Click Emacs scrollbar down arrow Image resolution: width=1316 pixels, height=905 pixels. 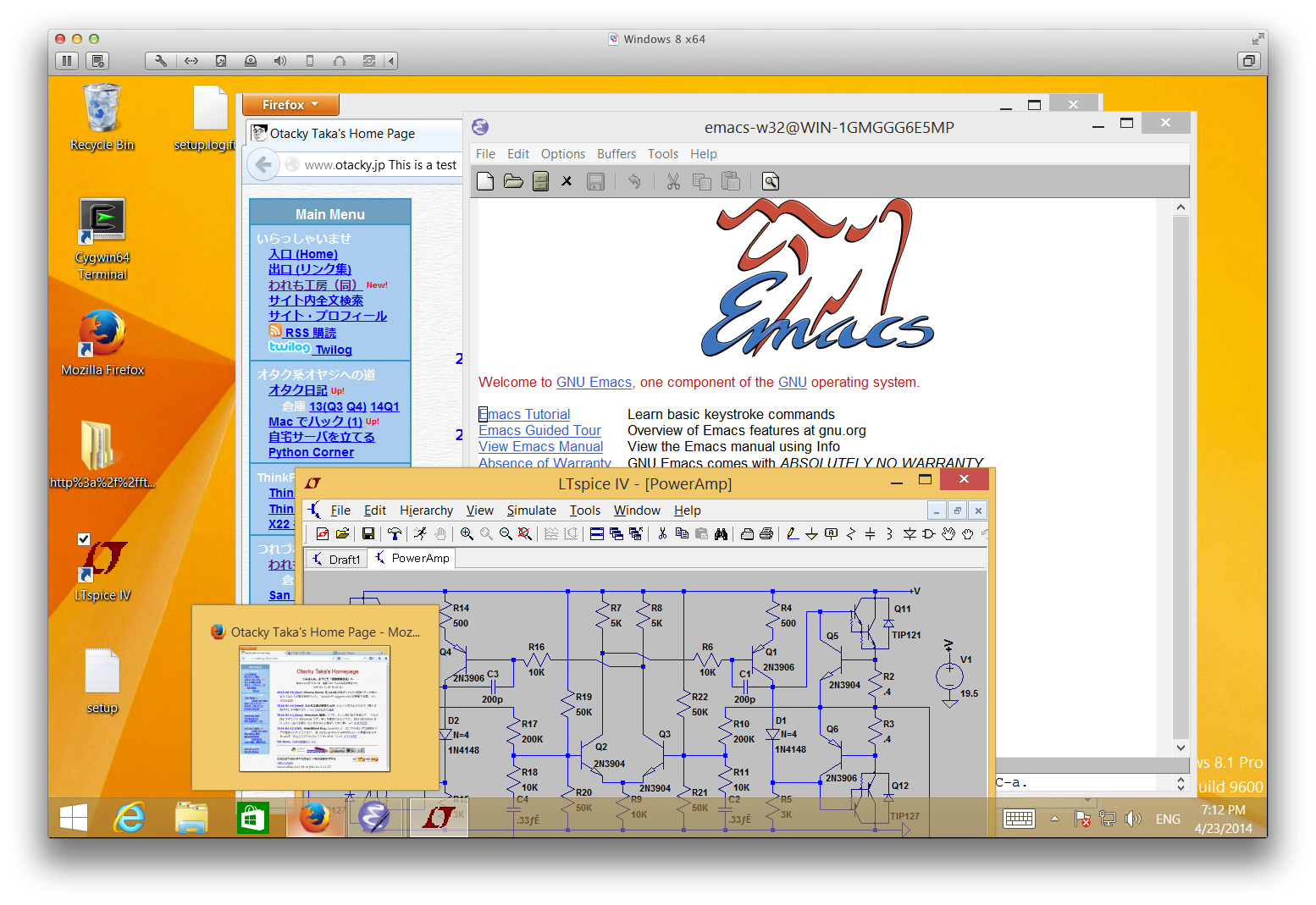(x=1181, y=748)
